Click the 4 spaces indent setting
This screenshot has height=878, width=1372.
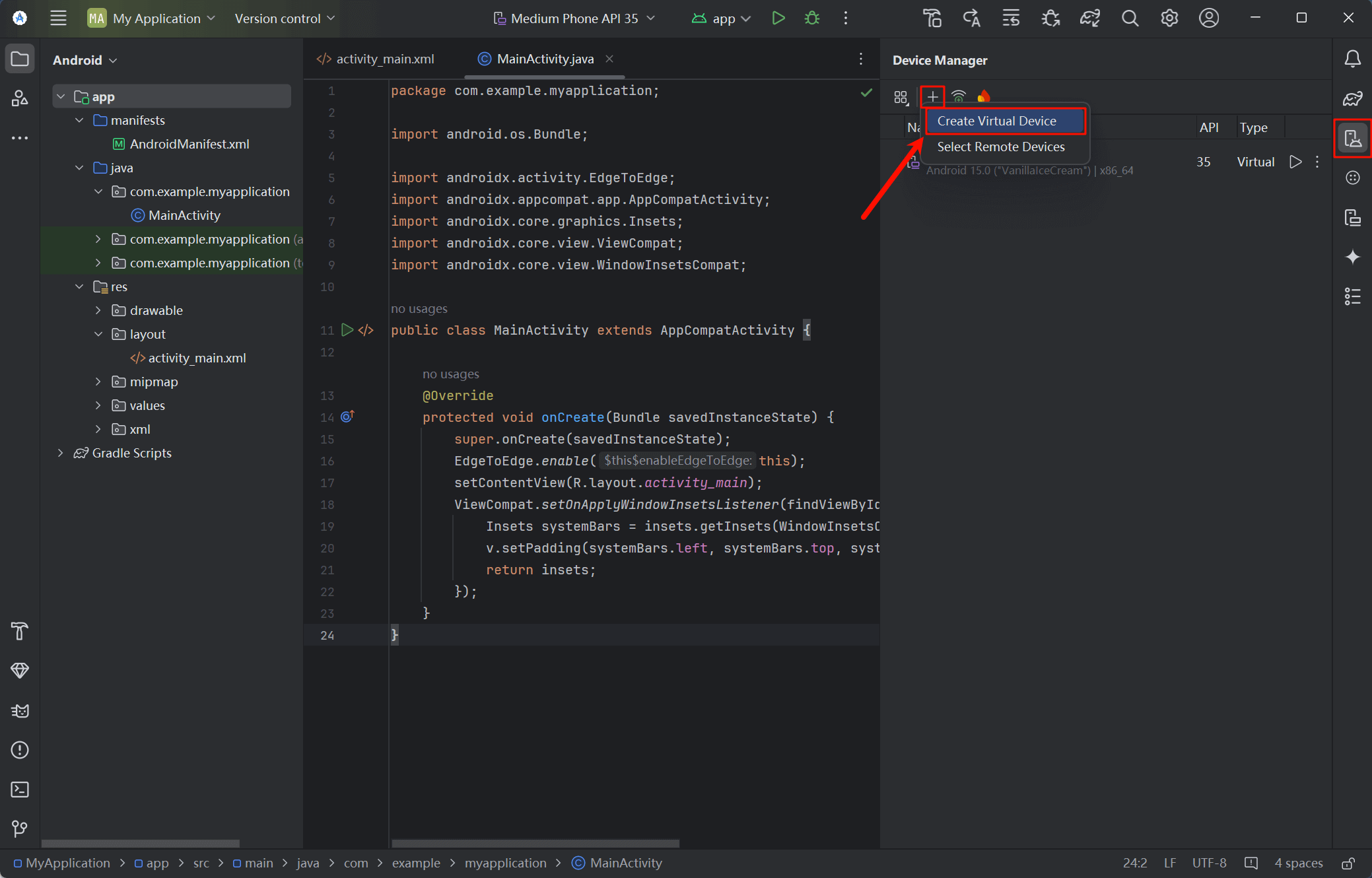pyautogui.click(x=1298, y=863)
